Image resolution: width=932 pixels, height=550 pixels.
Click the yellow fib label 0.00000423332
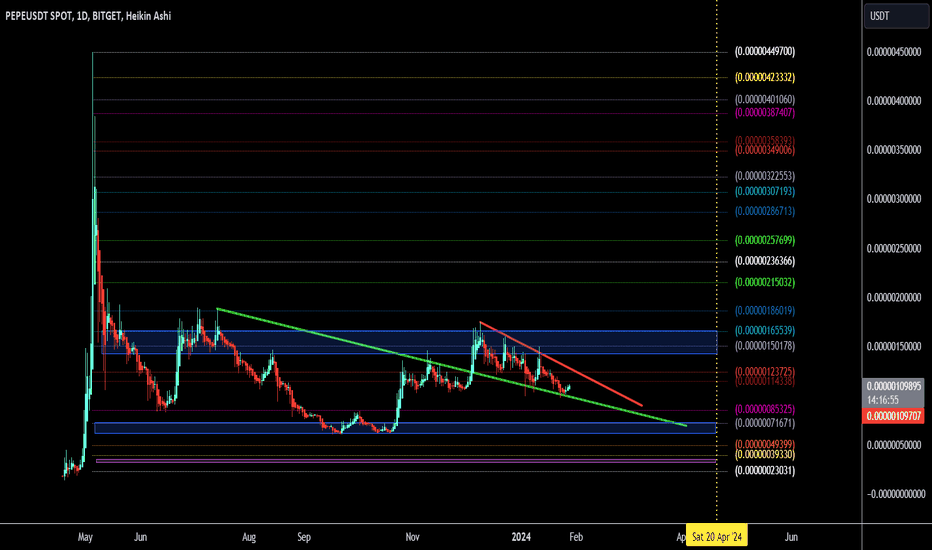tap(764, 77)
